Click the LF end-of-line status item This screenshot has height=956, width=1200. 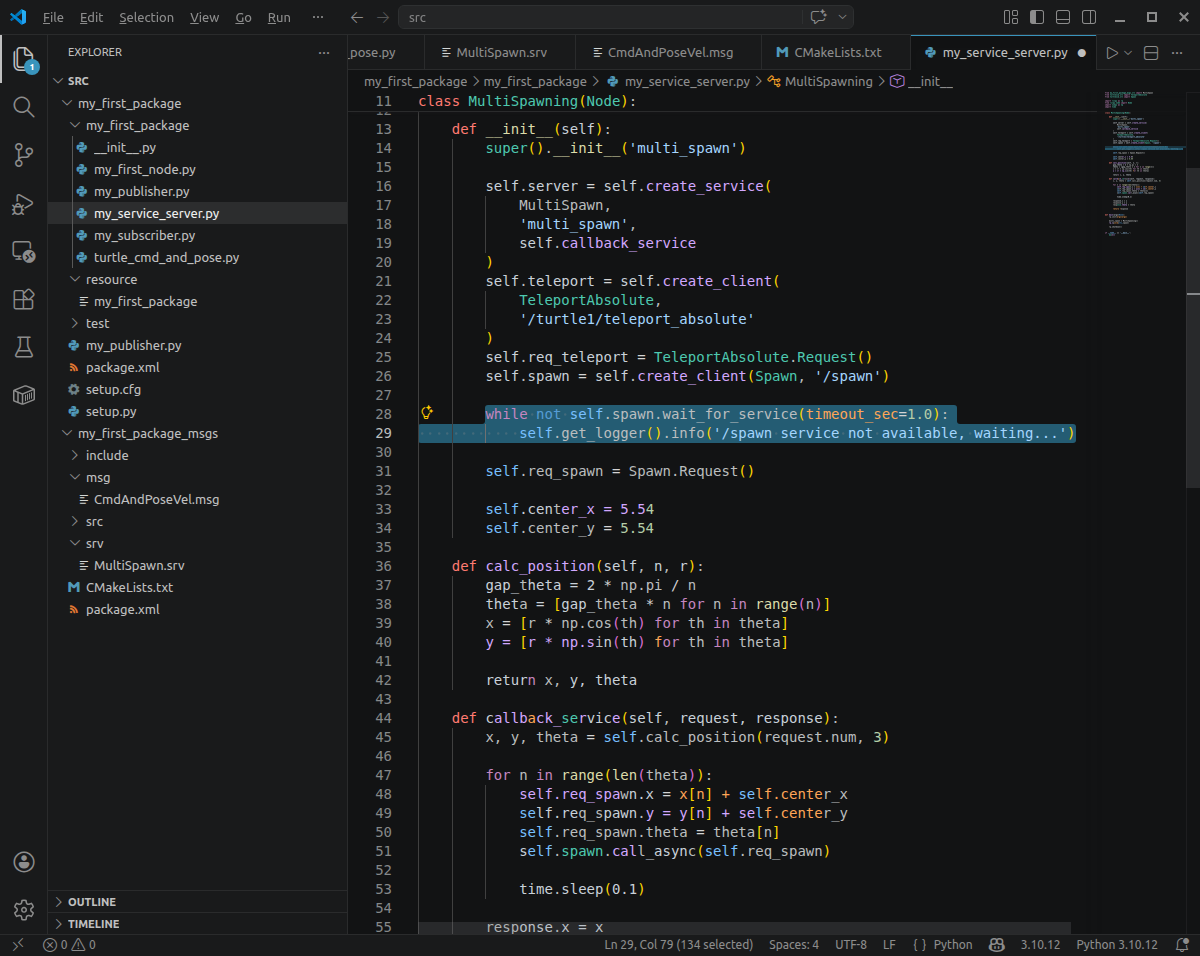[889, 944]
